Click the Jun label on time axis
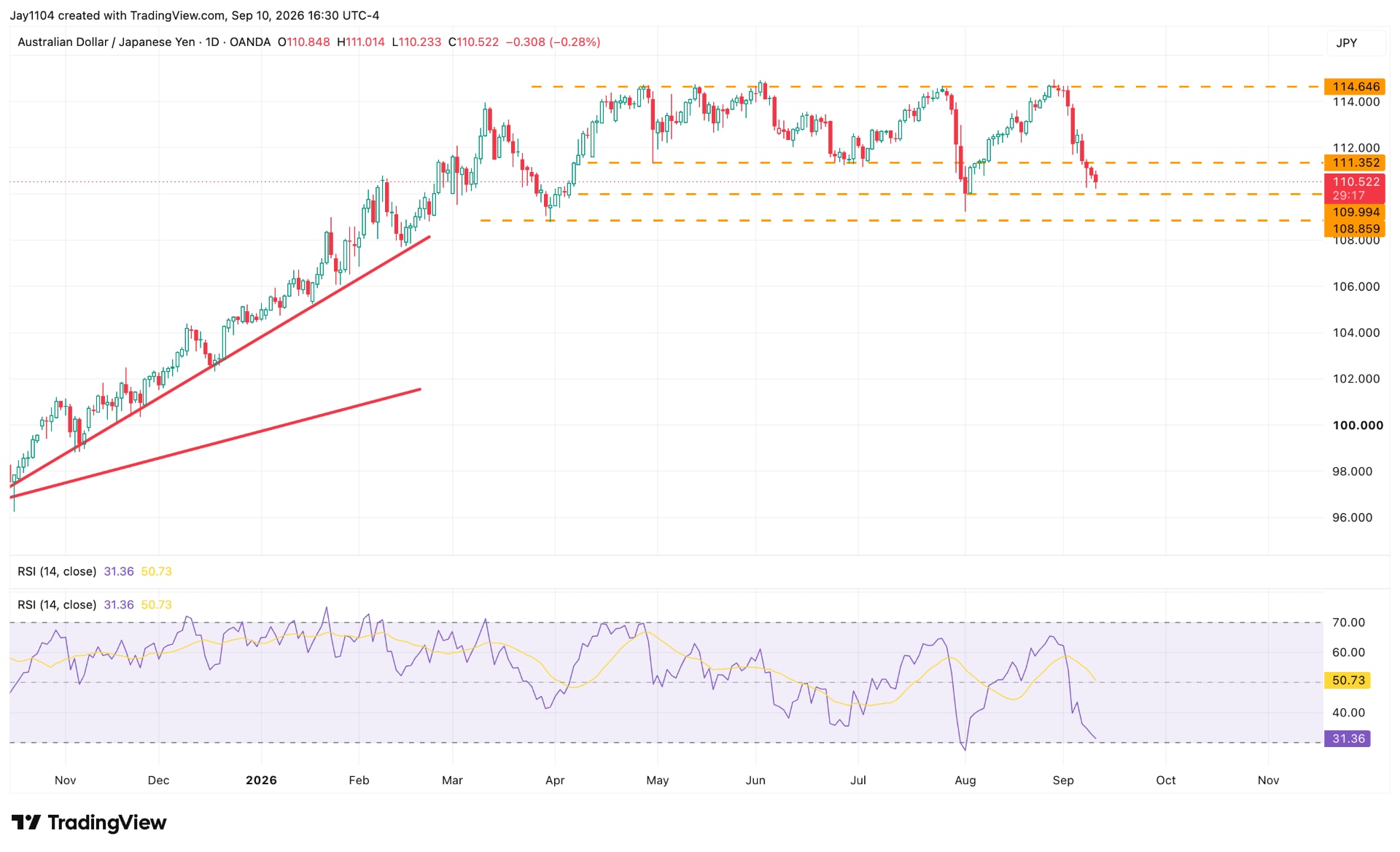Image resolution: width=1400 pixels, height=852 pixels. point(755,781)
